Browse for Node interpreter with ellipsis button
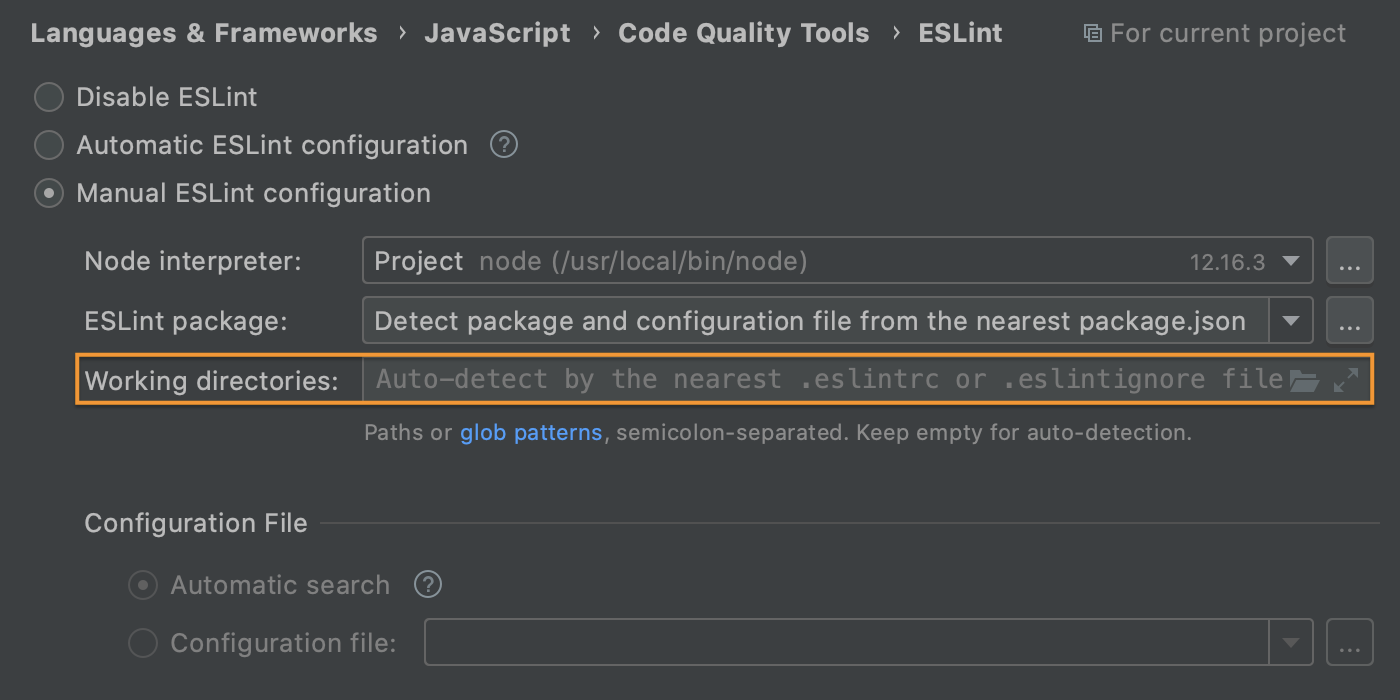 (x=1350, y=262)
